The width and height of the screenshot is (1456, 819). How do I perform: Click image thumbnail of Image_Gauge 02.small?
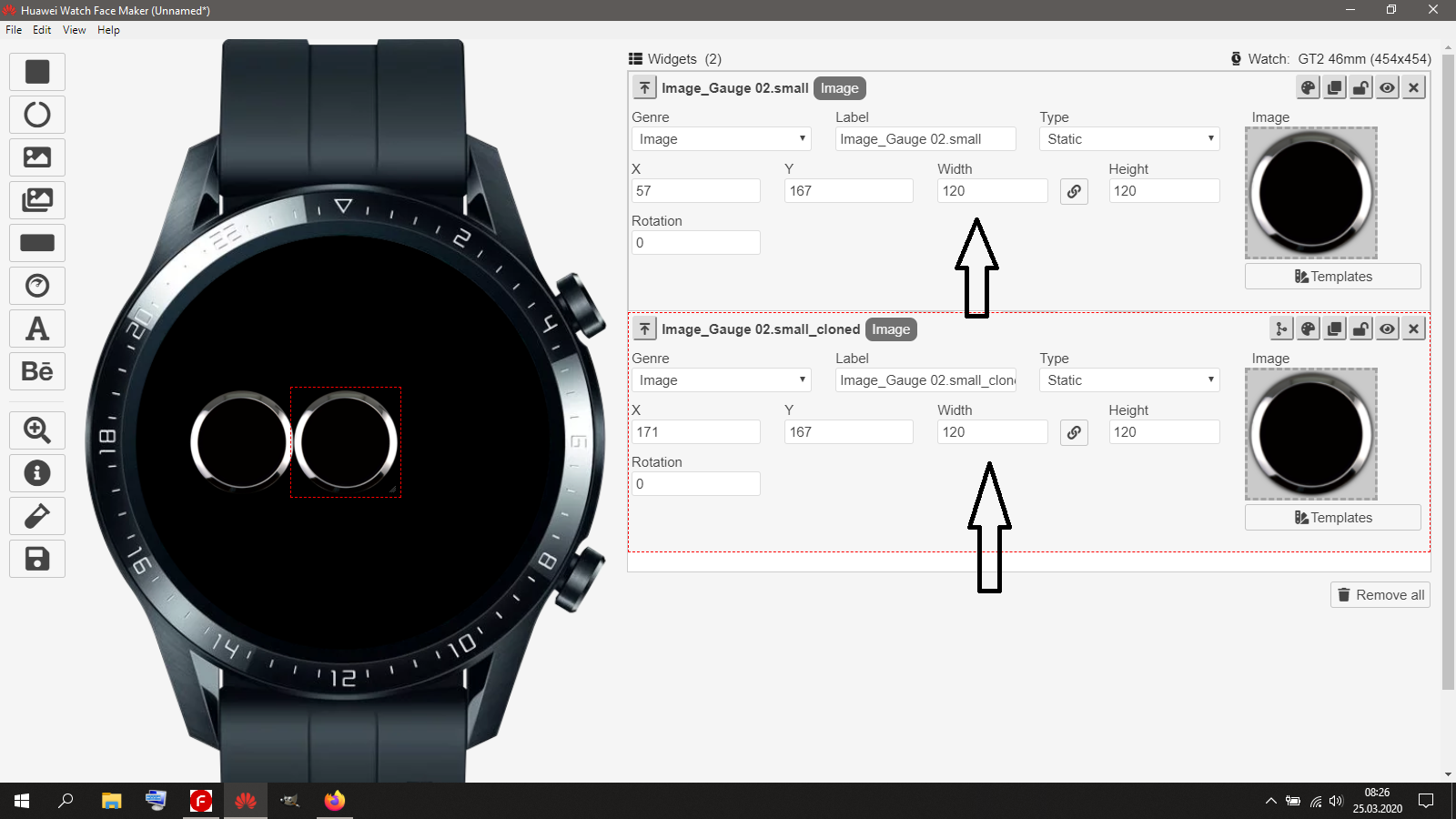(1311, 193)
